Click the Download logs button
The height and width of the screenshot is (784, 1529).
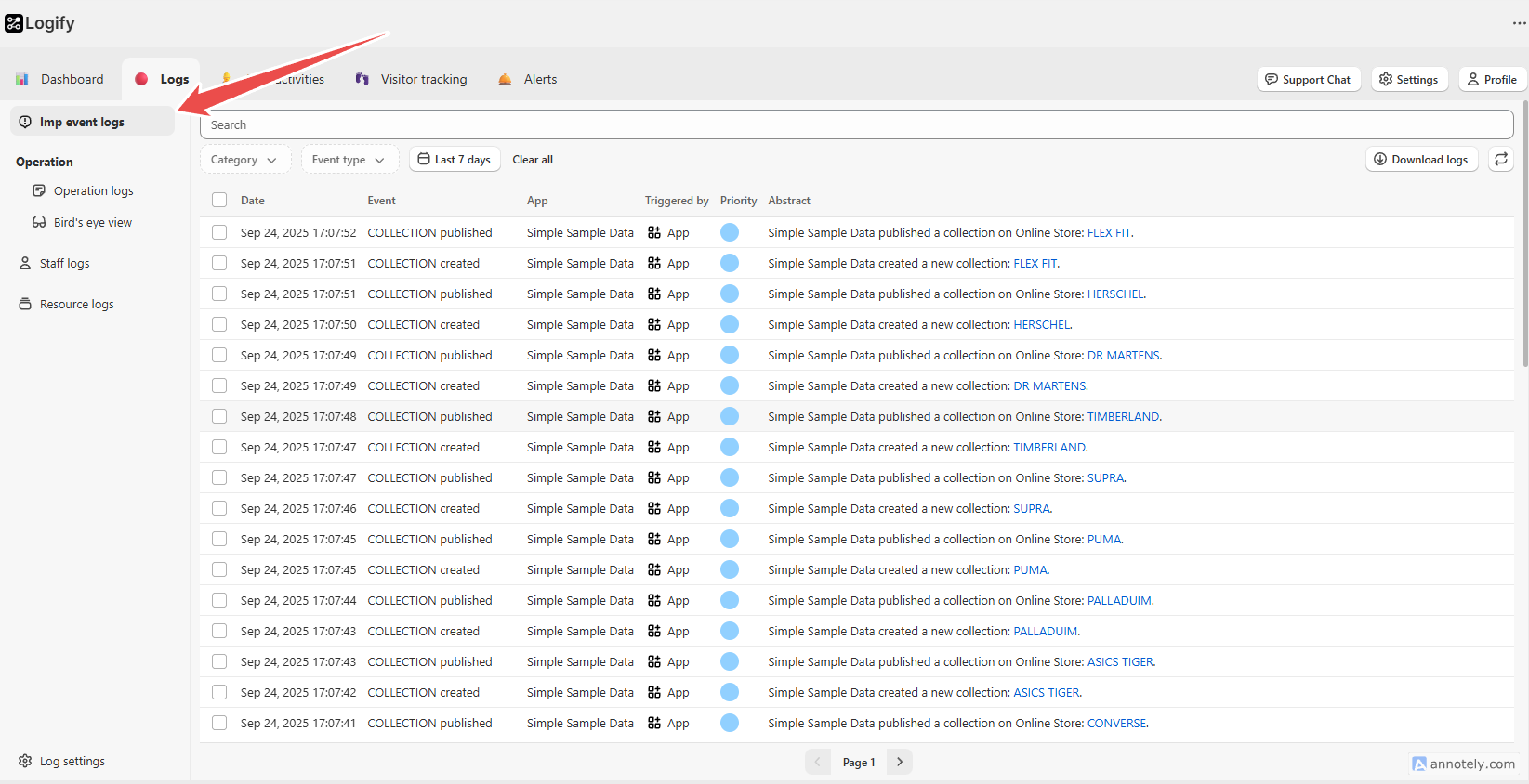(1421, 160)
